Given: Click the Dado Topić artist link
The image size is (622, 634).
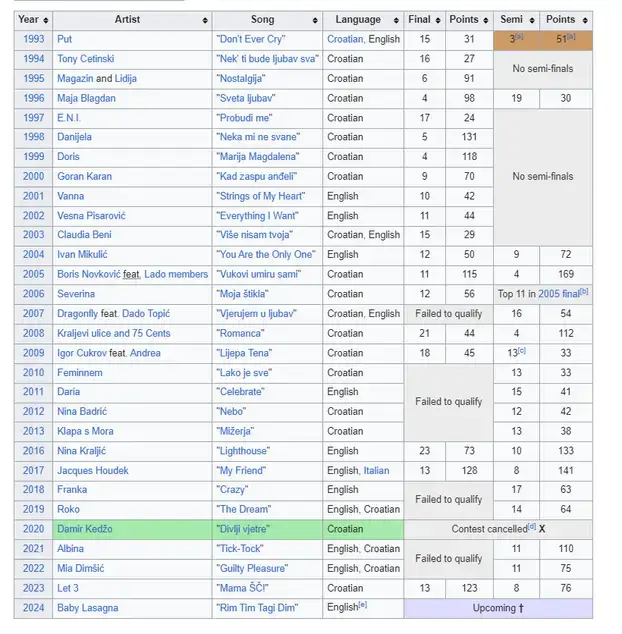Looking at the screenshot, I should coord(146,314).
